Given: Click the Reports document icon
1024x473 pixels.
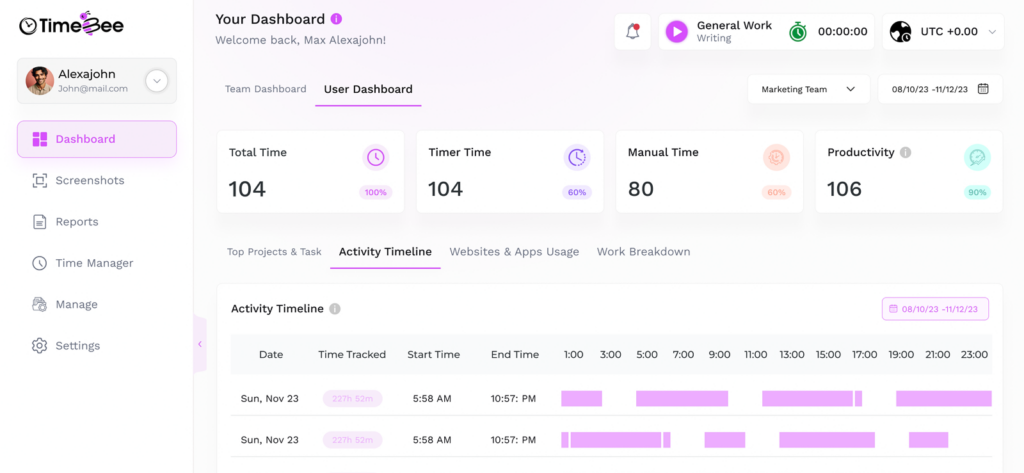Looking at the screenshot, I should pos(40,222).
